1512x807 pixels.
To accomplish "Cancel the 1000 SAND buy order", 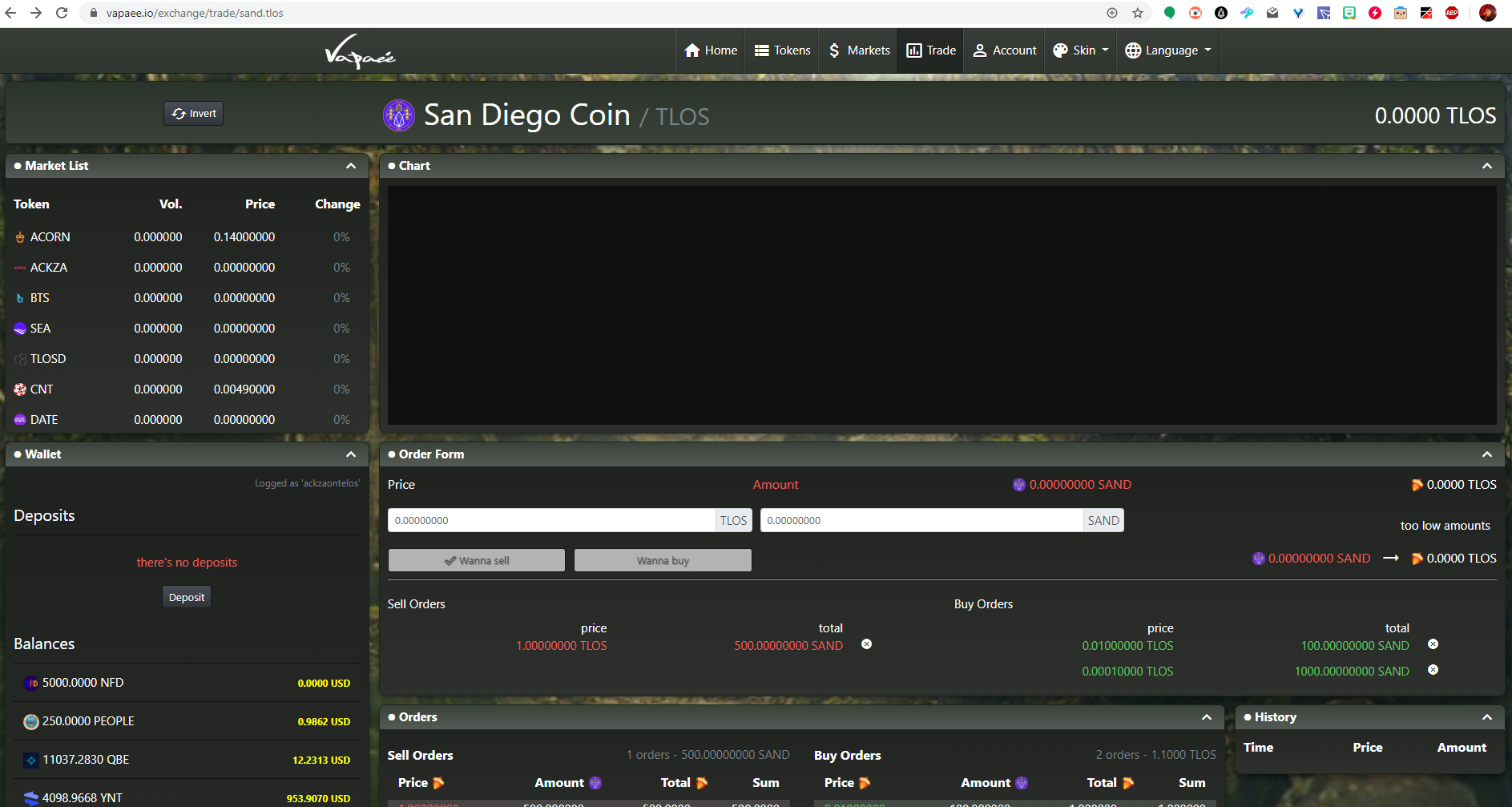I will click(1433, 670).
